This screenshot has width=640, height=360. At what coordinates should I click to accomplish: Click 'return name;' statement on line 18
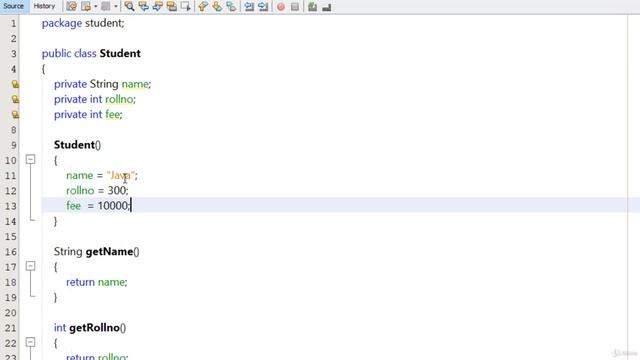coord(97,282)
